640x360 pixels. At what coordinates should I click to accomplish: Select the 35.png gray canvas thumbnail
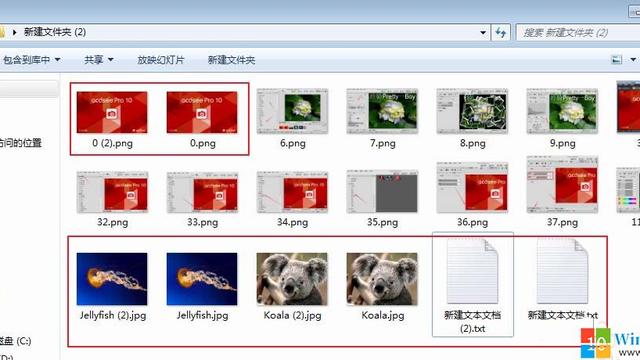pos(382,192)
